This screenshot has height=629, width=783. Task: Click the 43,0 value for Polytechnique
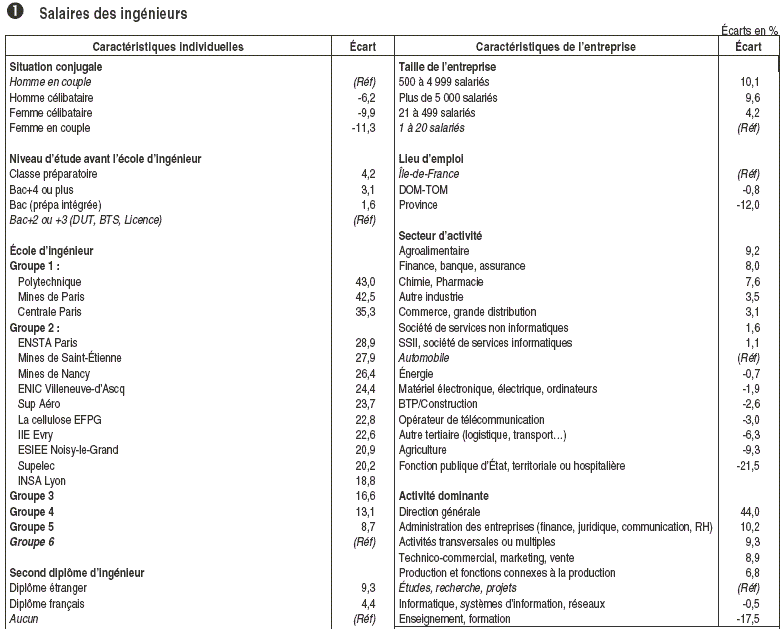(x=366, y=282)
